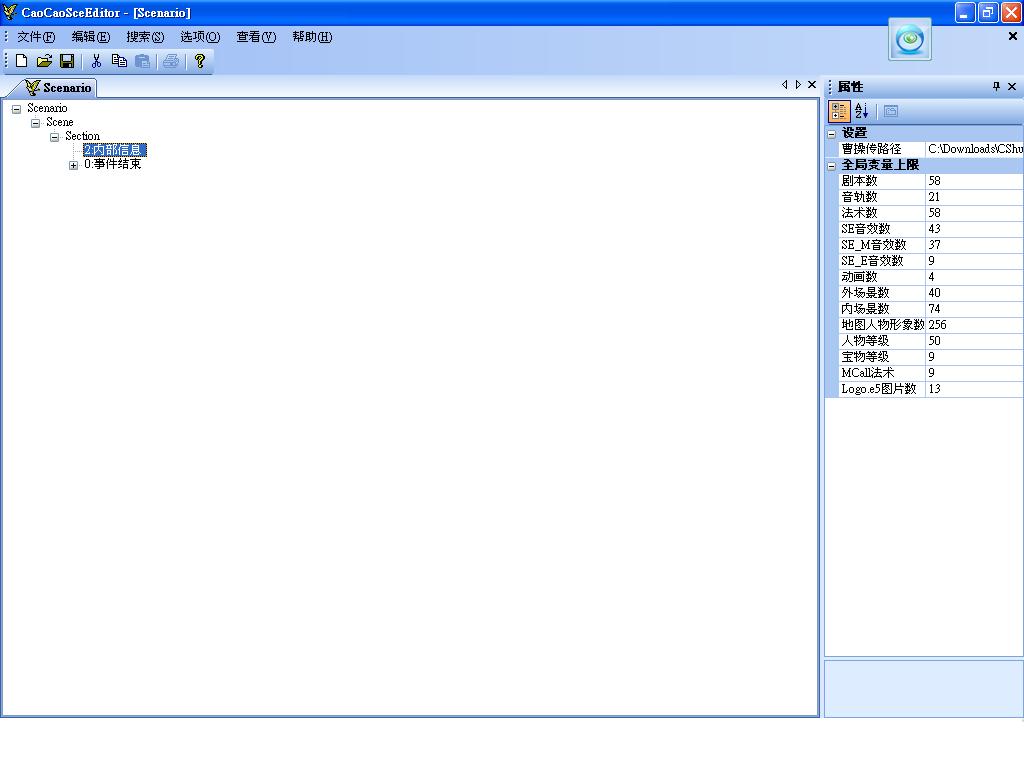Click the 剧本数 value field
Viewport: 1024px width, 768px height.
coord(973,181)
